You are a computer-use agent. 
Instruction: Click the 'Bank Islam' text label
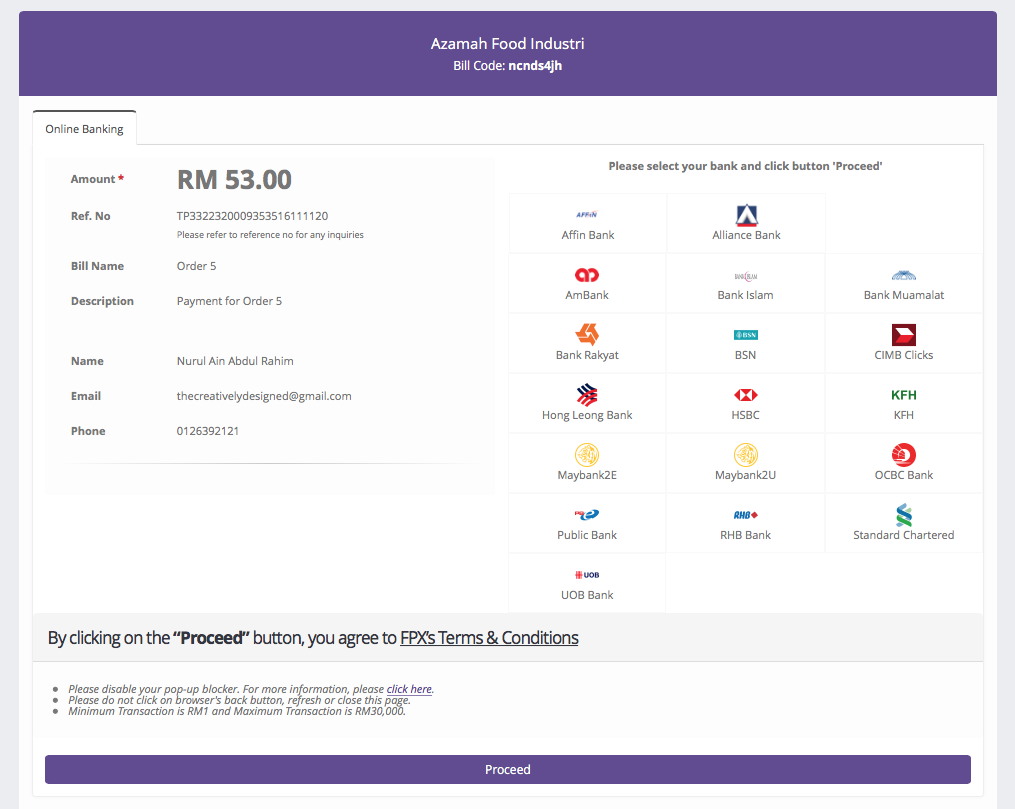point(746,295)
